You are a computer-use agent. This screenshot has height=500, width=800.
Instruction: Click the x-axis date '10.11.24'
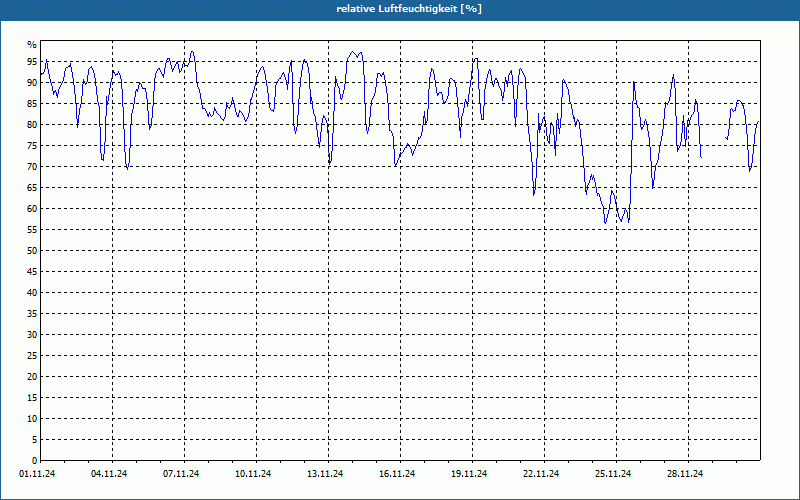point(253,474)
